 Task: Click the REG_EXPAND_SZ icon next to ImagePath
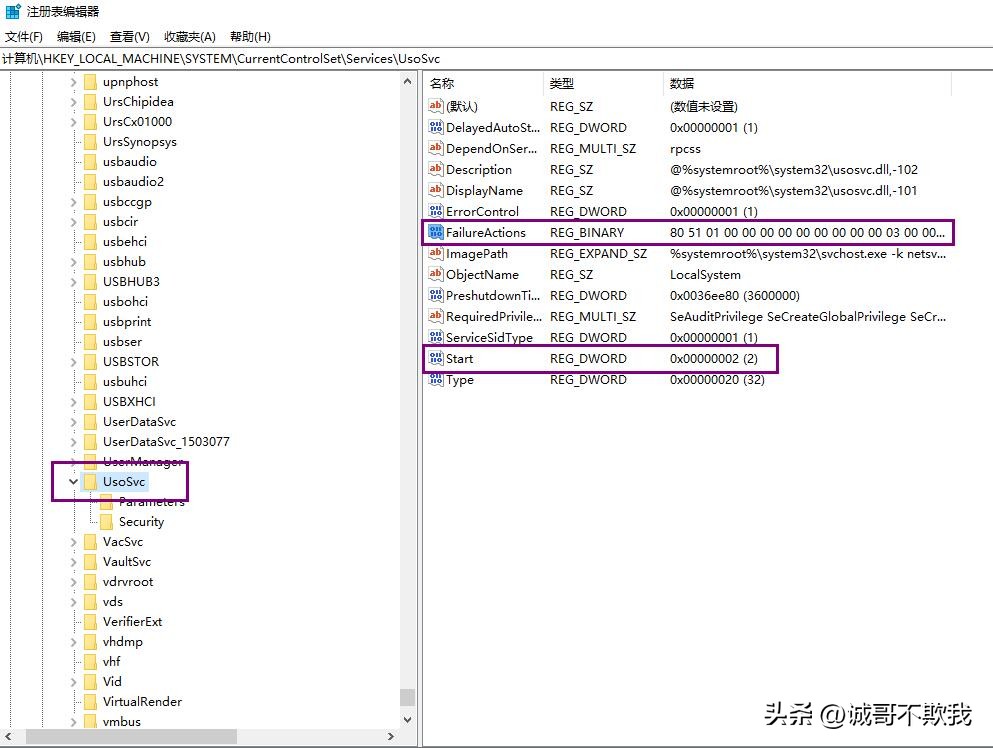[435, 253]
